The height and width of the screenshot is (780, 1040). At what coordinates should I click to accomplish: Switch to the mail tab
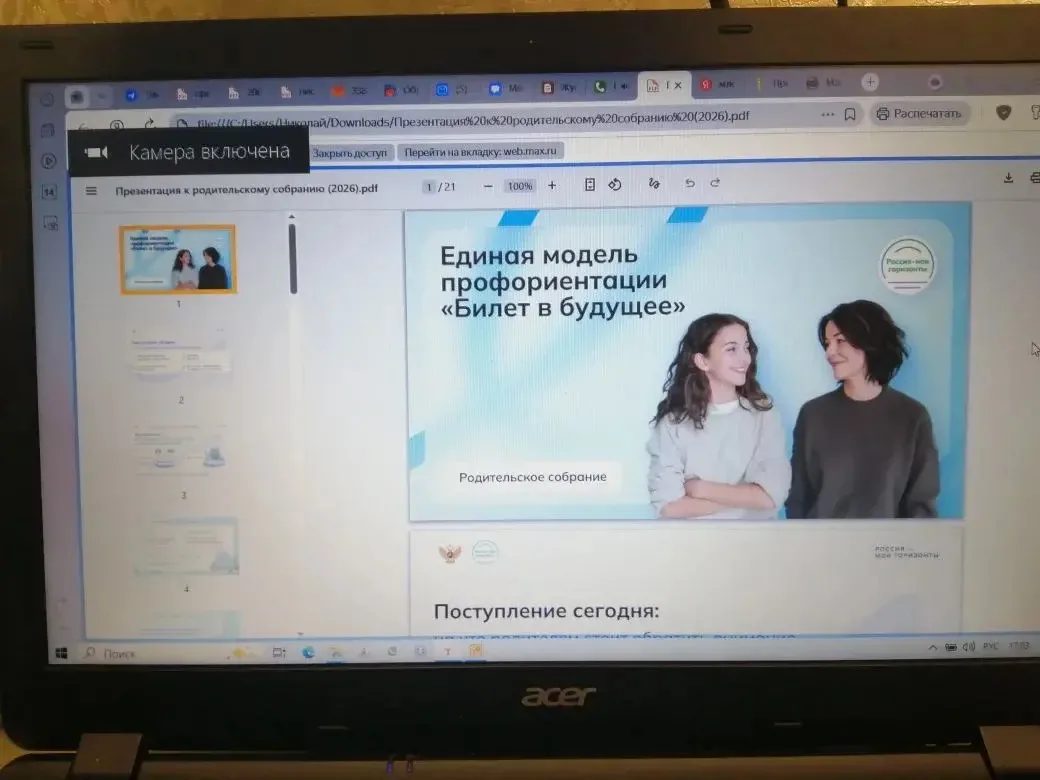coord(453,90)
